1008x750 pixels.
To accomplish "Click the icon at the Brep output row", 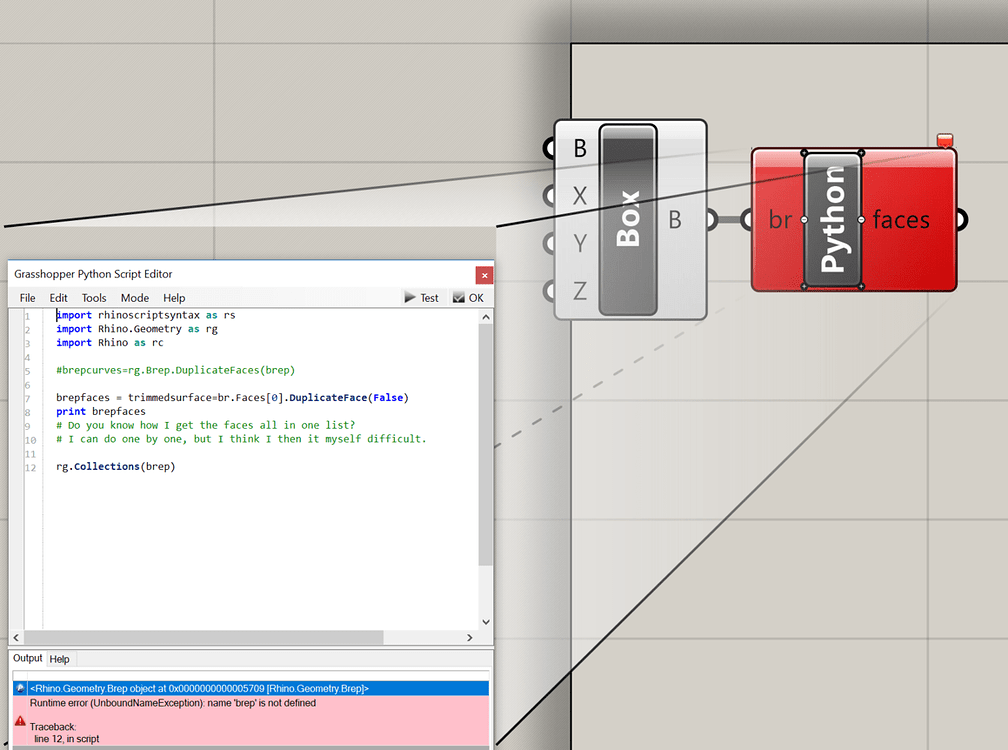I will tap(21, 688).
